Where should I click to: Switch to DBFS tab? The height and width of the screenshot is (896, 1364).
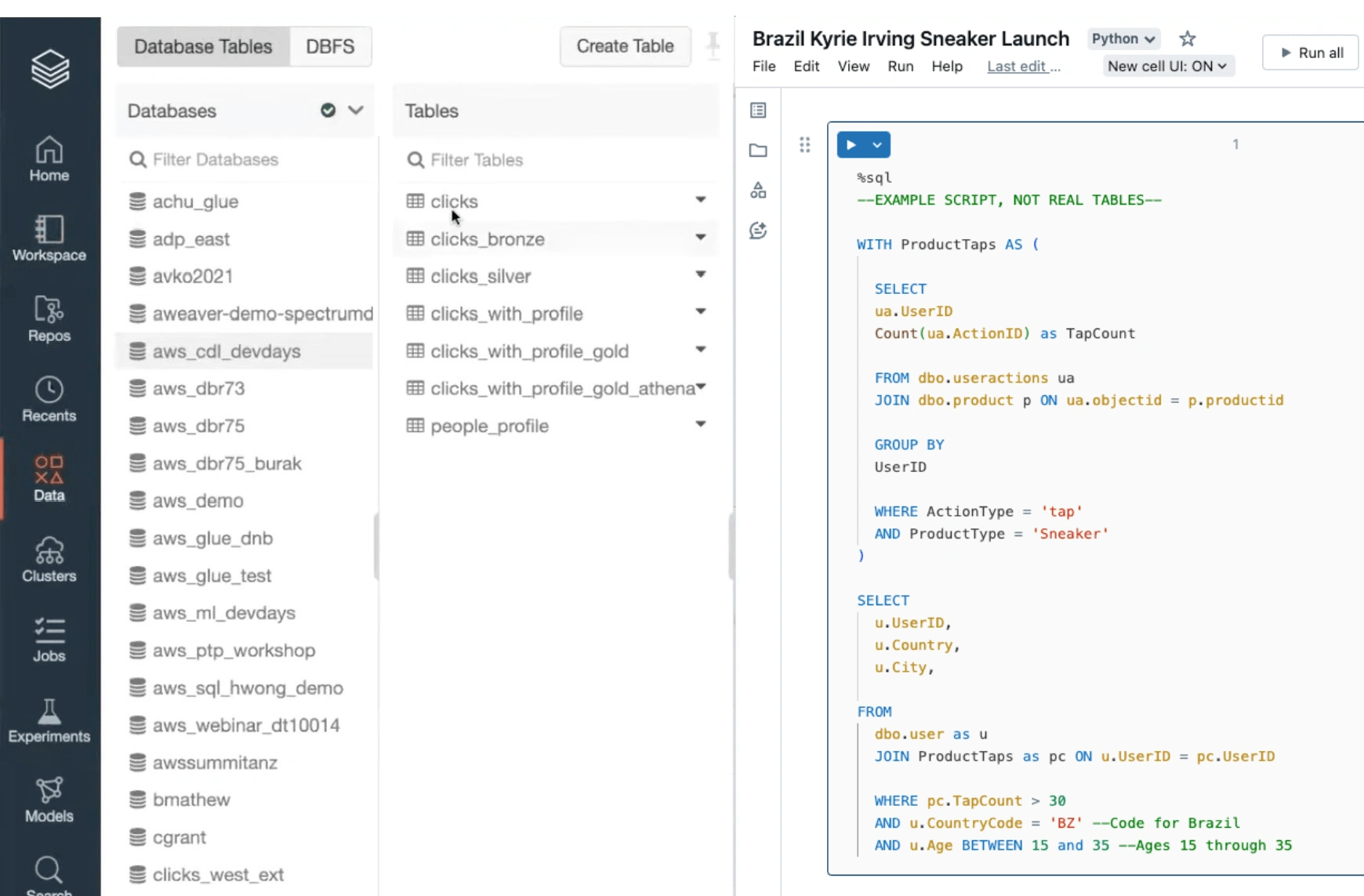pyautogui.click(x=330, y=46)
